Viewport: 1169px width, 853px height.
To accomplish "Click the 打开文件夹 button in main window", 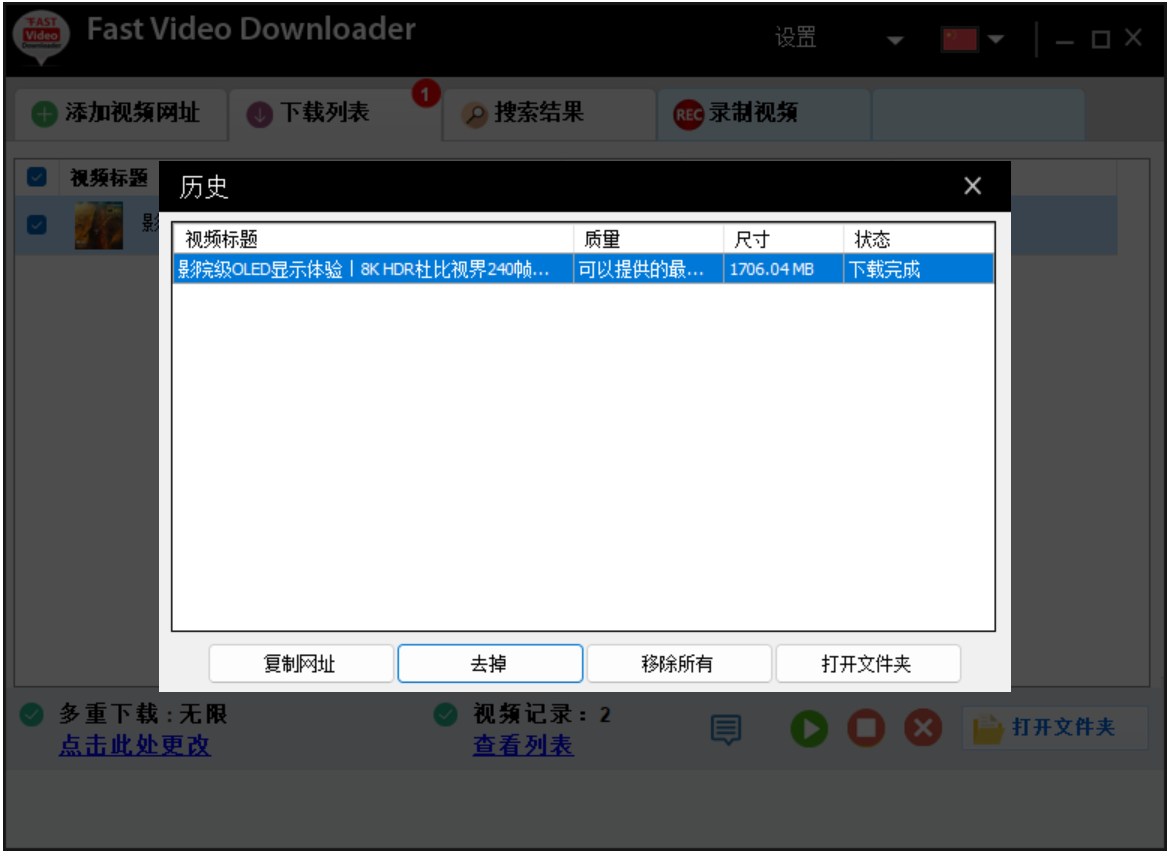I will click(1055, 728).
